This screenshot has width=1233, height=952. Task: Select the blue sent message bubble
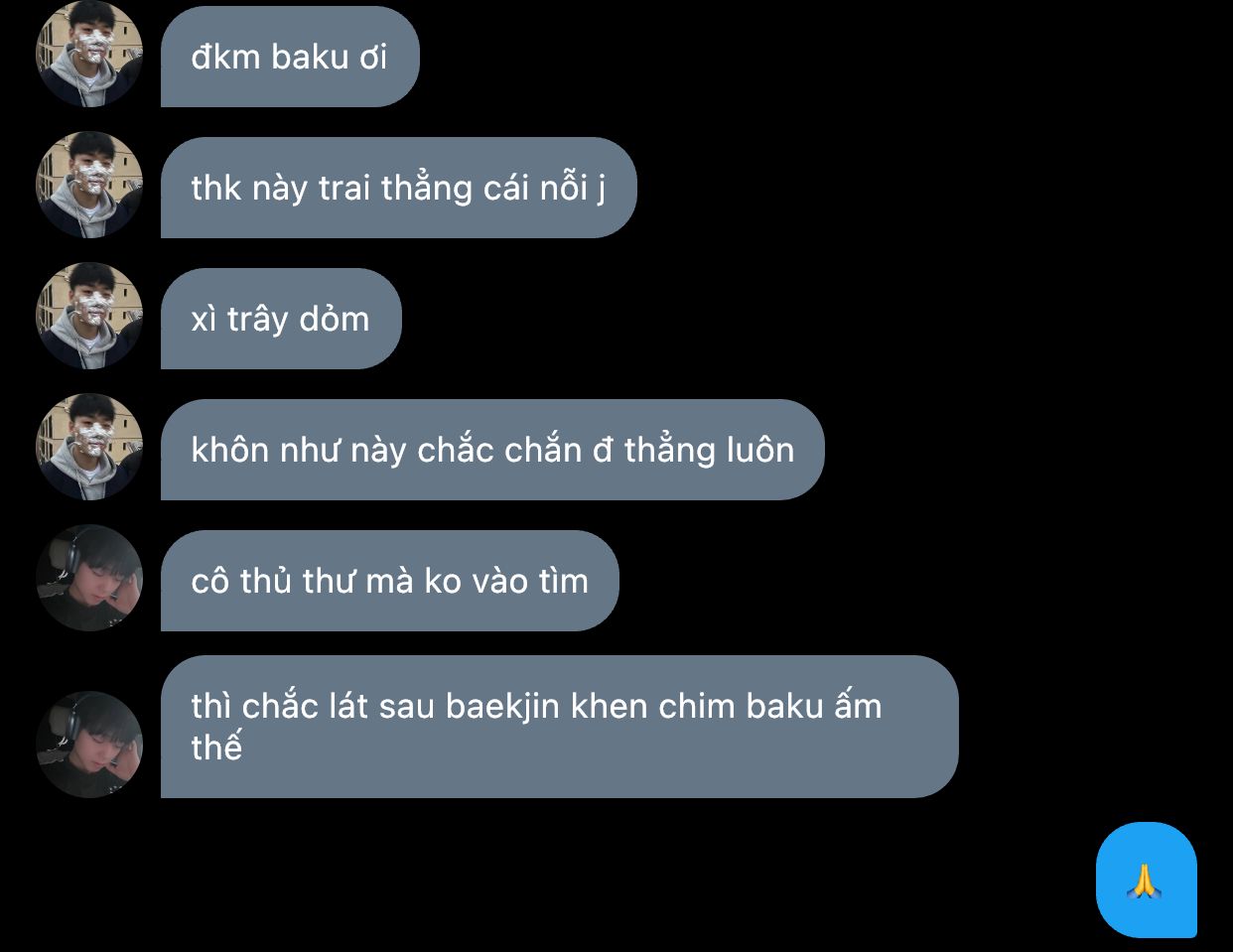tap(1147, 880)
